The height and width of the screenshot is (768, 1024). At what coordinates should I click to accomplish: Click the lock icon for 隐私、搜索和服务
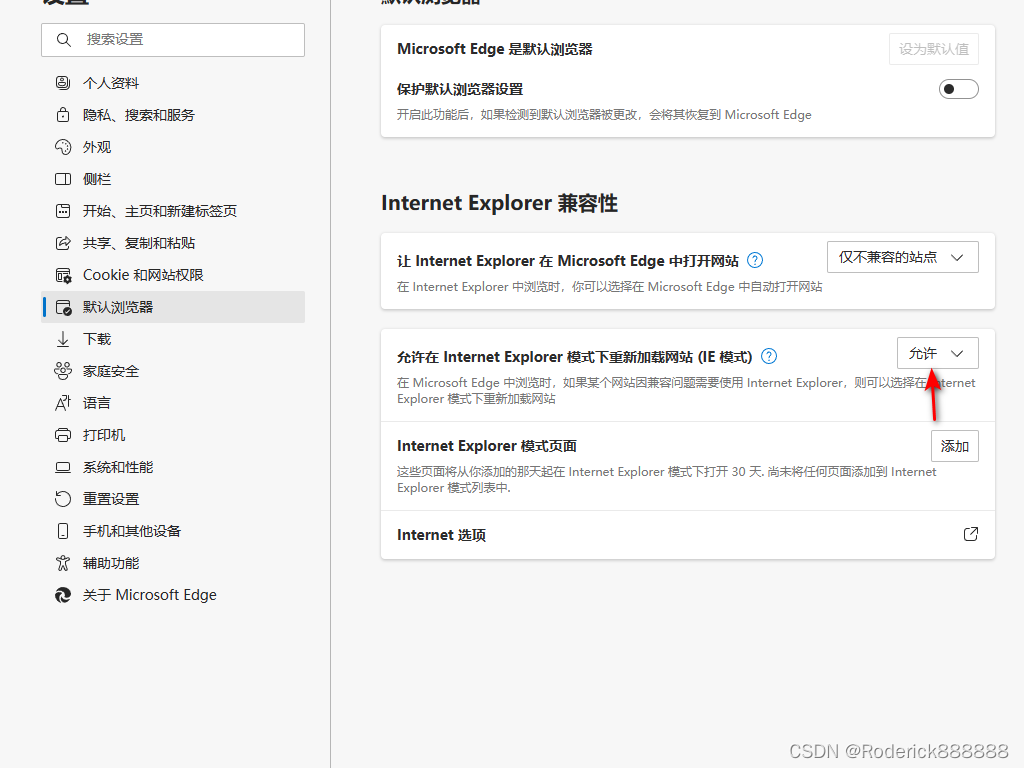[63, 115]
